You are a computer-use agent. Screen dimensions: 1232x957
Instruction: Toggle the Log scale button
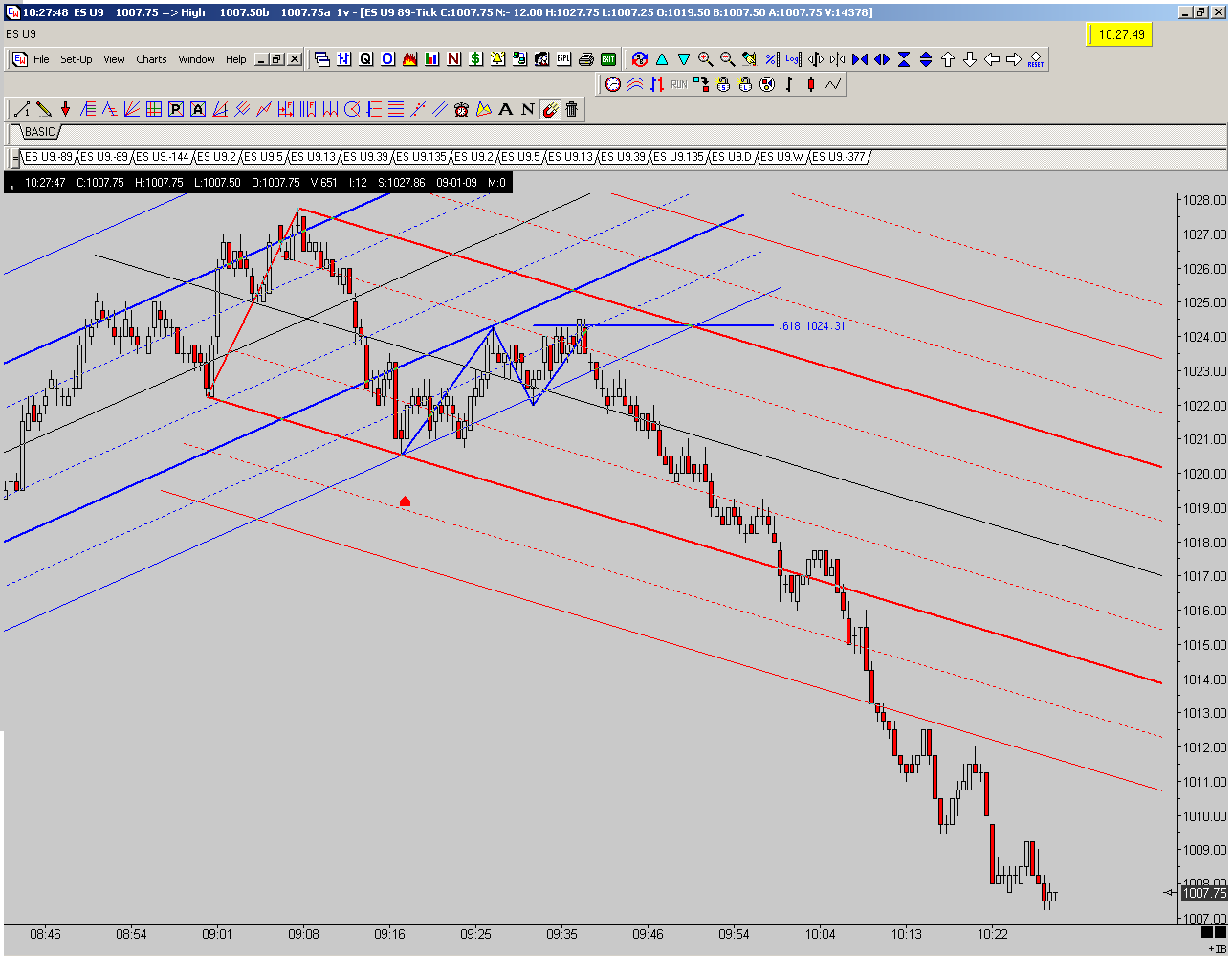pos(793,59)
